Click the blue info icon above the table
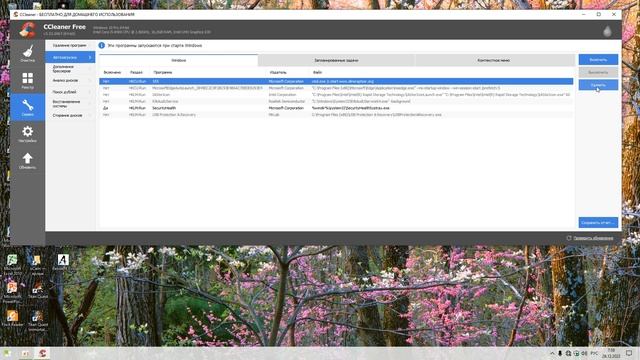The image size is (640, 360). click(x=102, y=45)
